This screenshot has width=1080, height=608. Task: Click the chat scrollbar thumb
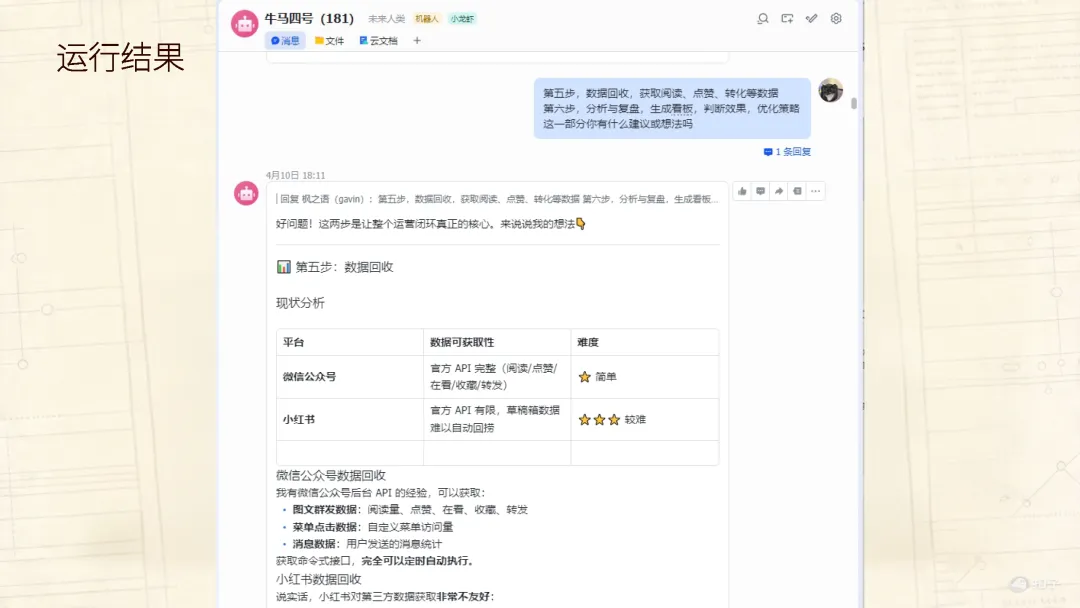(x=853, y=103)
